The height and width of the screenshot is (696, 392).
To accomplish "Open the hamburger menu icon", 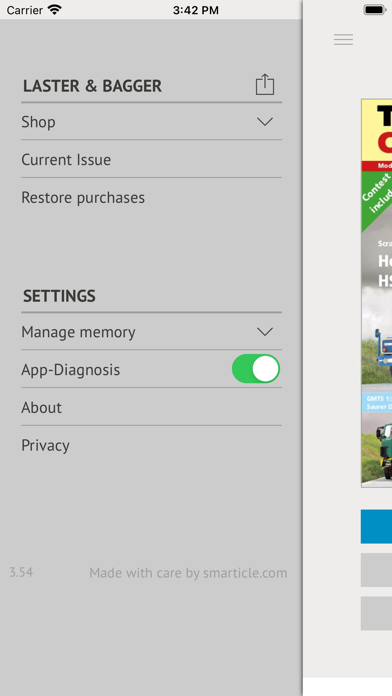I will coord(343,40).
